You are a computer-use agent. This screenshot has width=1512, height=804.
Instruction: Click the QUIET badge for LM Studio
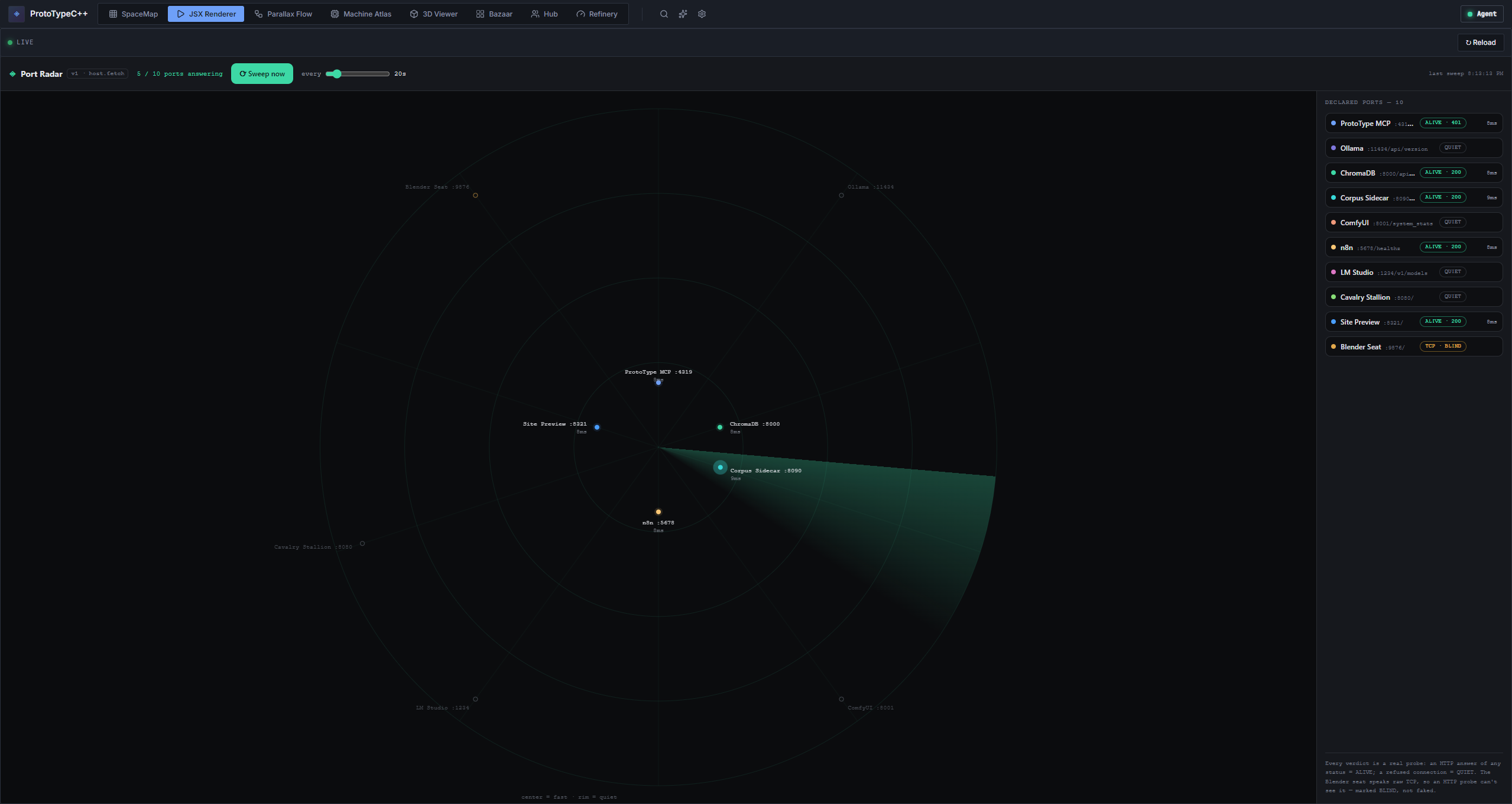pyautogui.click(x=1452, y=272)
